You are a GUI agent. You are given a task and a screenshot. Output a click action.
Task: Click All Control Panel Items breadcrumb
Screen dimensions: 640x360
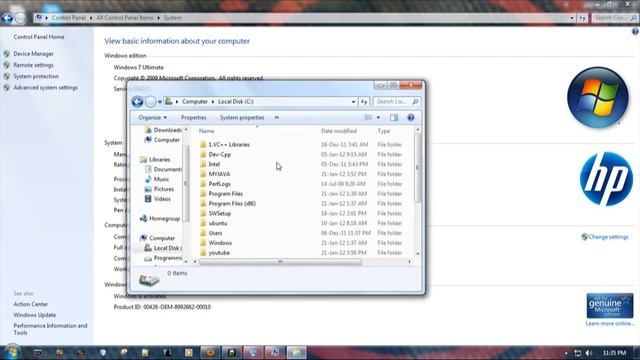tap(124, 18)
